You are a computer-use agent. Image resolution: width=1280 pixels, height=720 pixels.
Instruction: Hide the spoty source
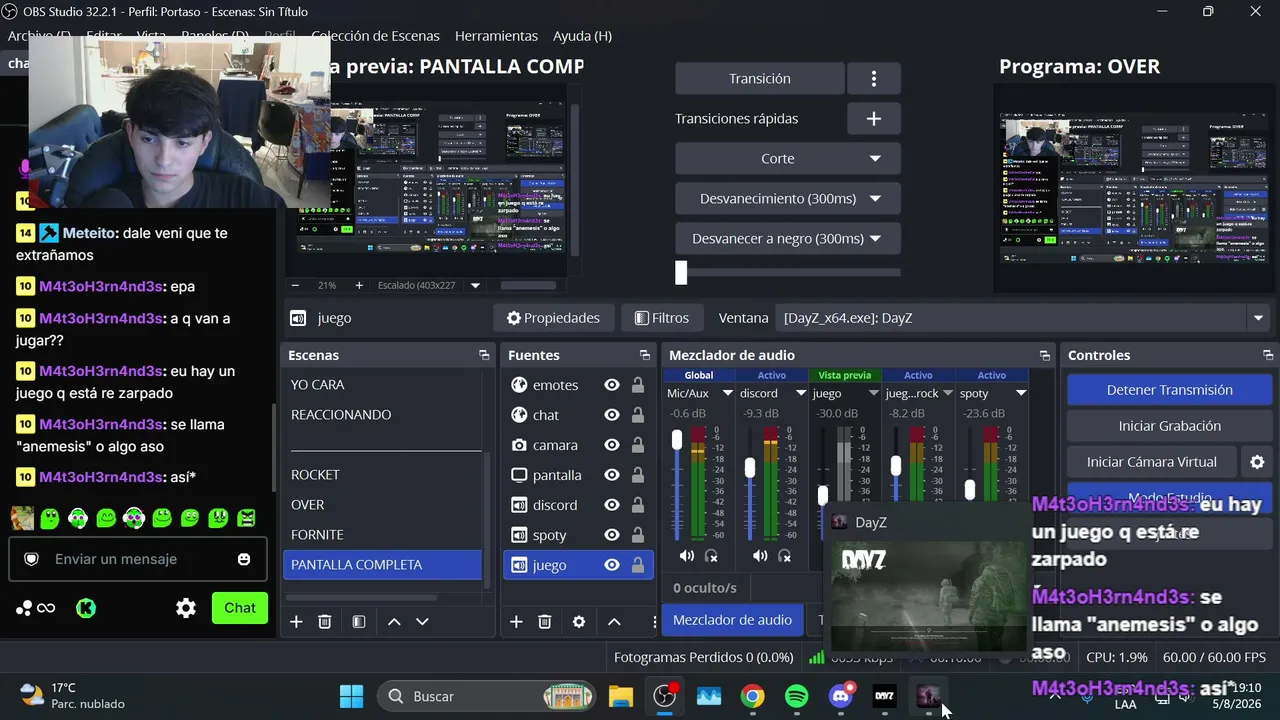pyautogui.click(x=612, y=535)
